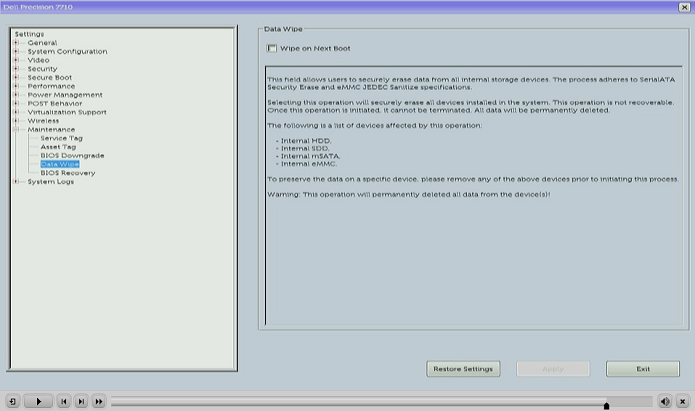This screenshot has width=695, height=411.
Task: Select Security in settings tree
Action: tap(42, 69)
